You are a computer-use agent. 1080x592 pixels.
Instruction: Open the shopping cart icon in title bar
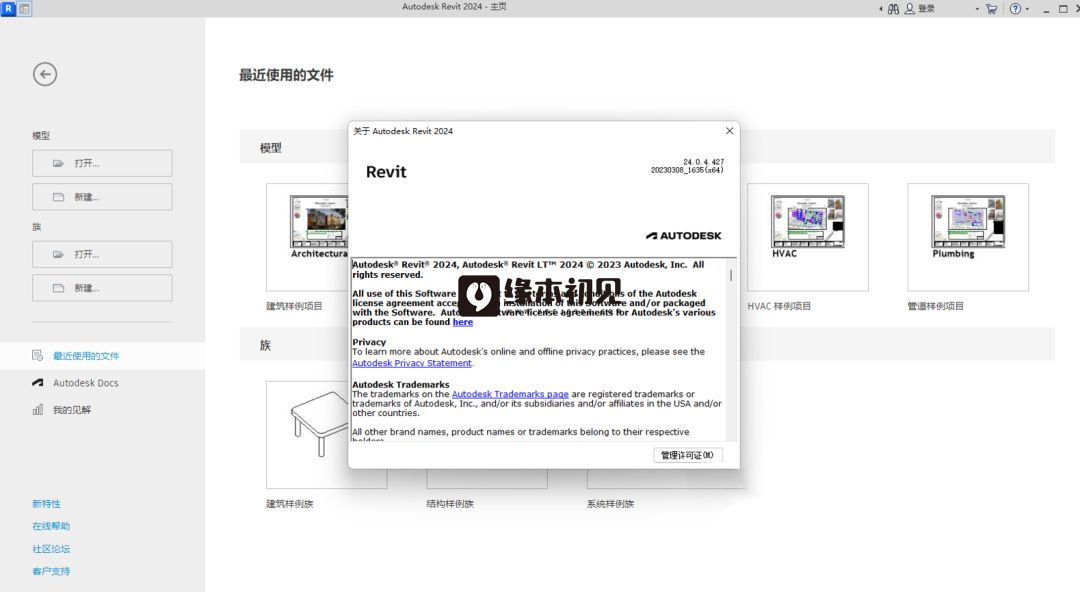tap(991, 9)
